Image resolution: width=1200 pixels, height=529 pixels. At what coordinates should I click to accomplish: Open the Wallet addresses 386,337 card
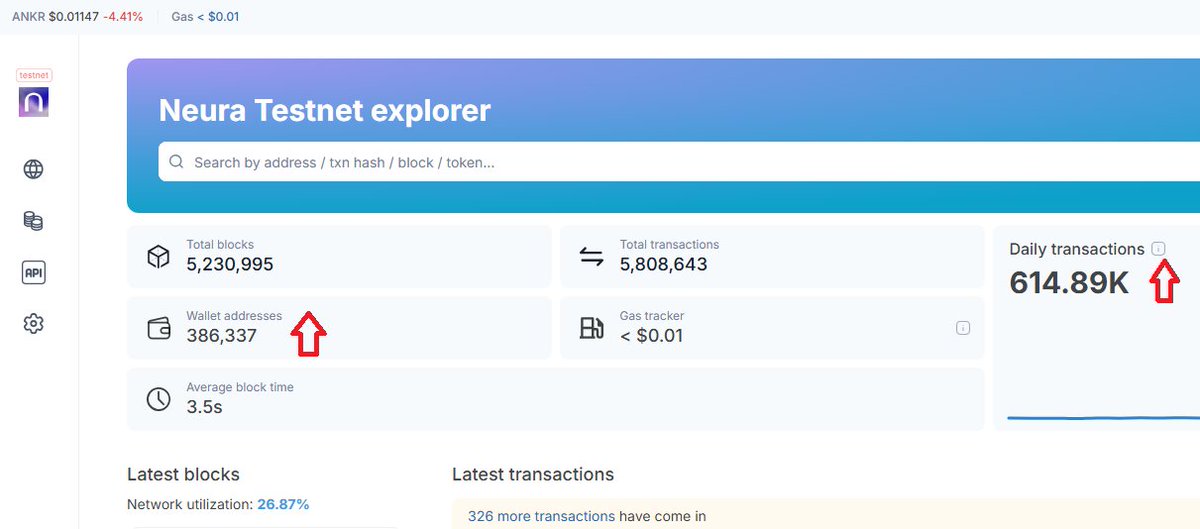(x=339, y=328)
